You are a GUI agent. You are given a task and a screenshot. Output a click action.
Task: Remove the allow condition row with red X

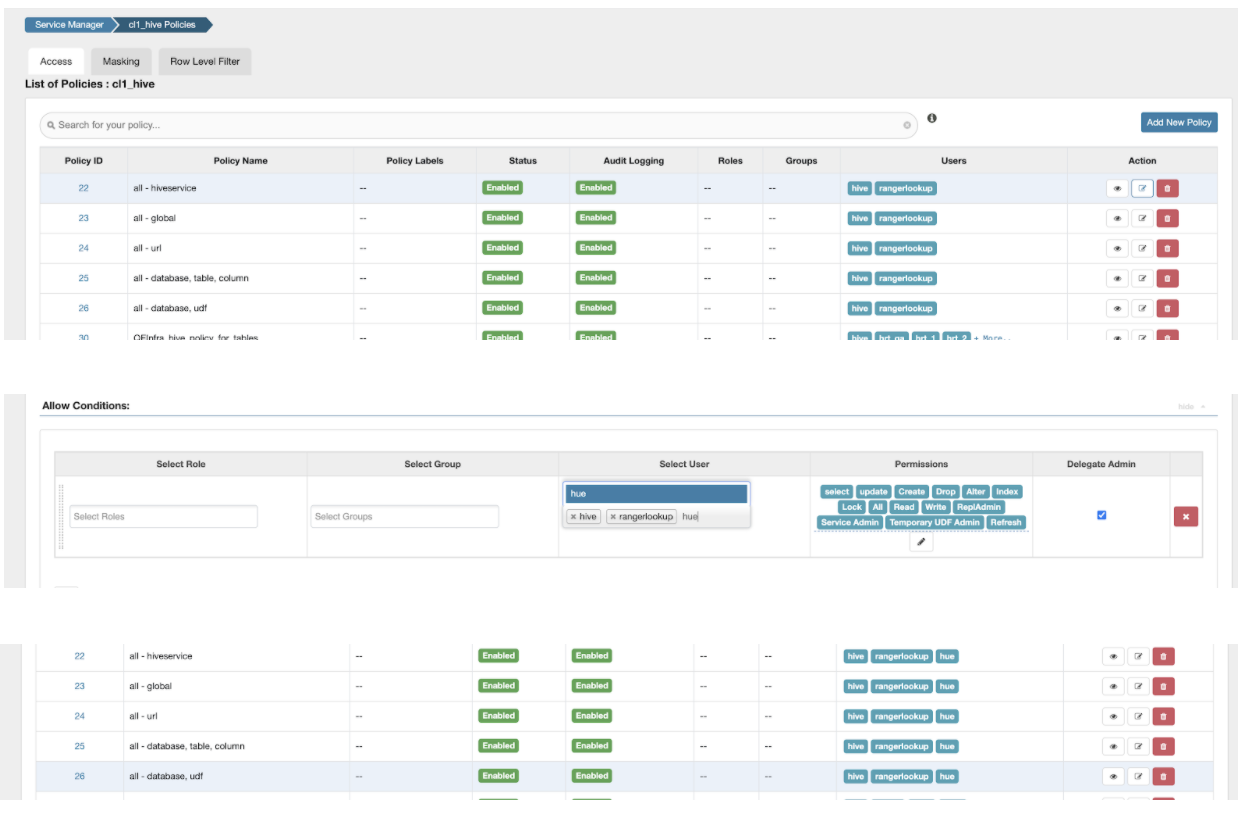pos(1185,516)
